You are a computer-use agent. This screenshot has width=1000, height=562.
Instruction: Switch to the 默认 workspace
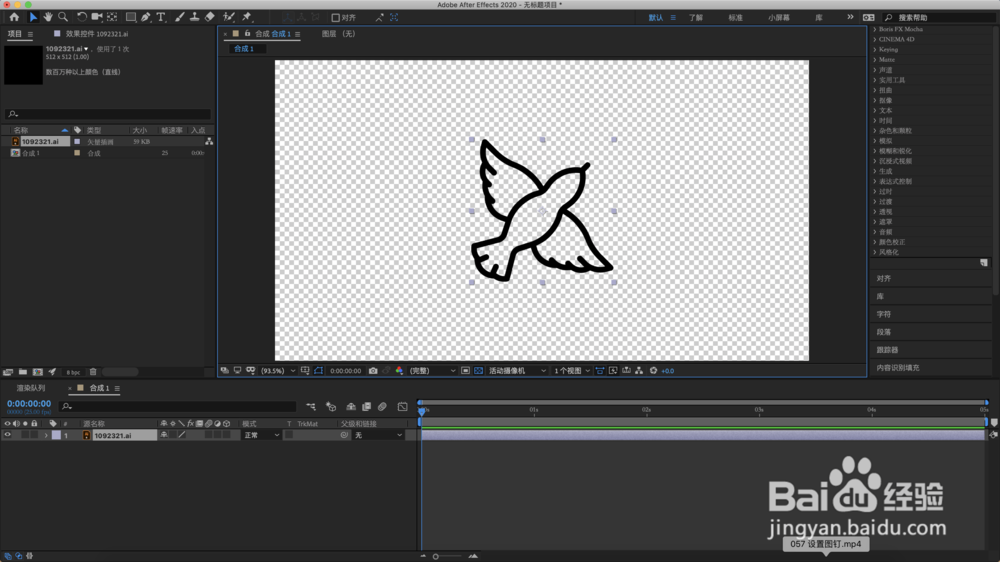(x=656, y=18)
